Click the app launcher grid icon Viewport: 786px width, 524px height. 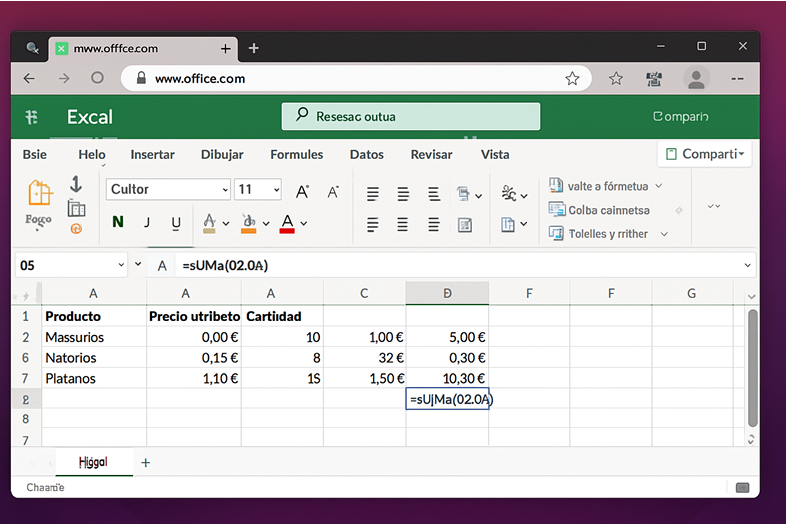31,117
